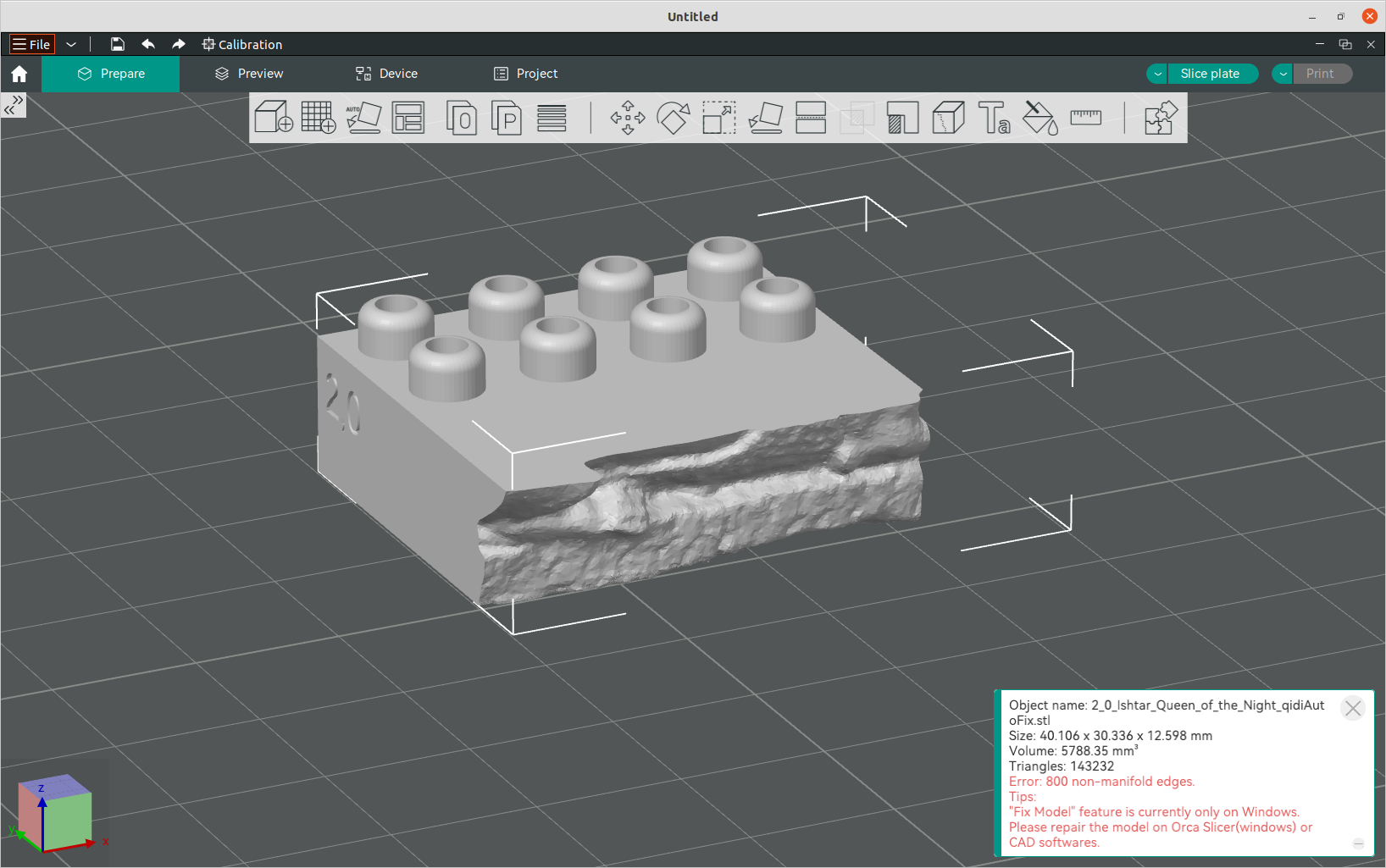Minimize notification via small bottom-right icon

click(x=1358, y=843)
